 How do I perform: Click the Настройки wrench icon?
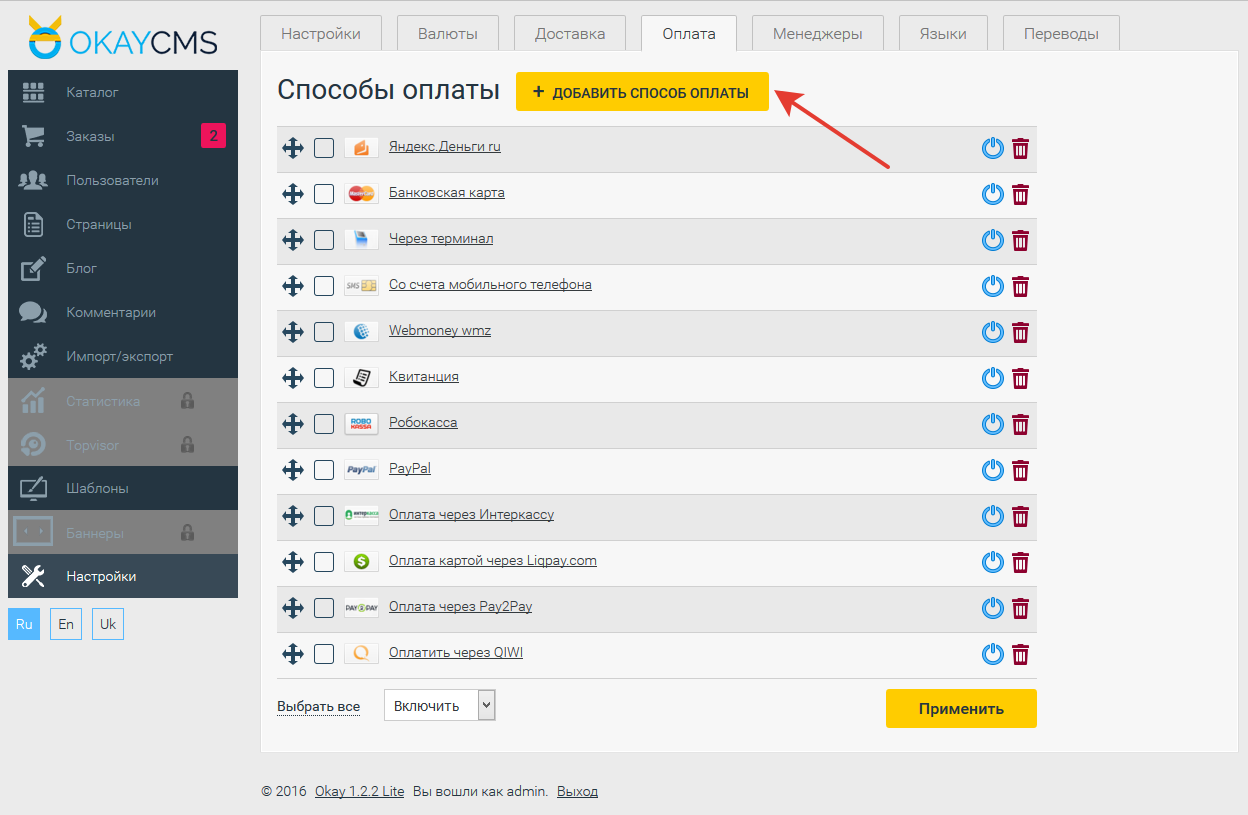click(34, 577)
